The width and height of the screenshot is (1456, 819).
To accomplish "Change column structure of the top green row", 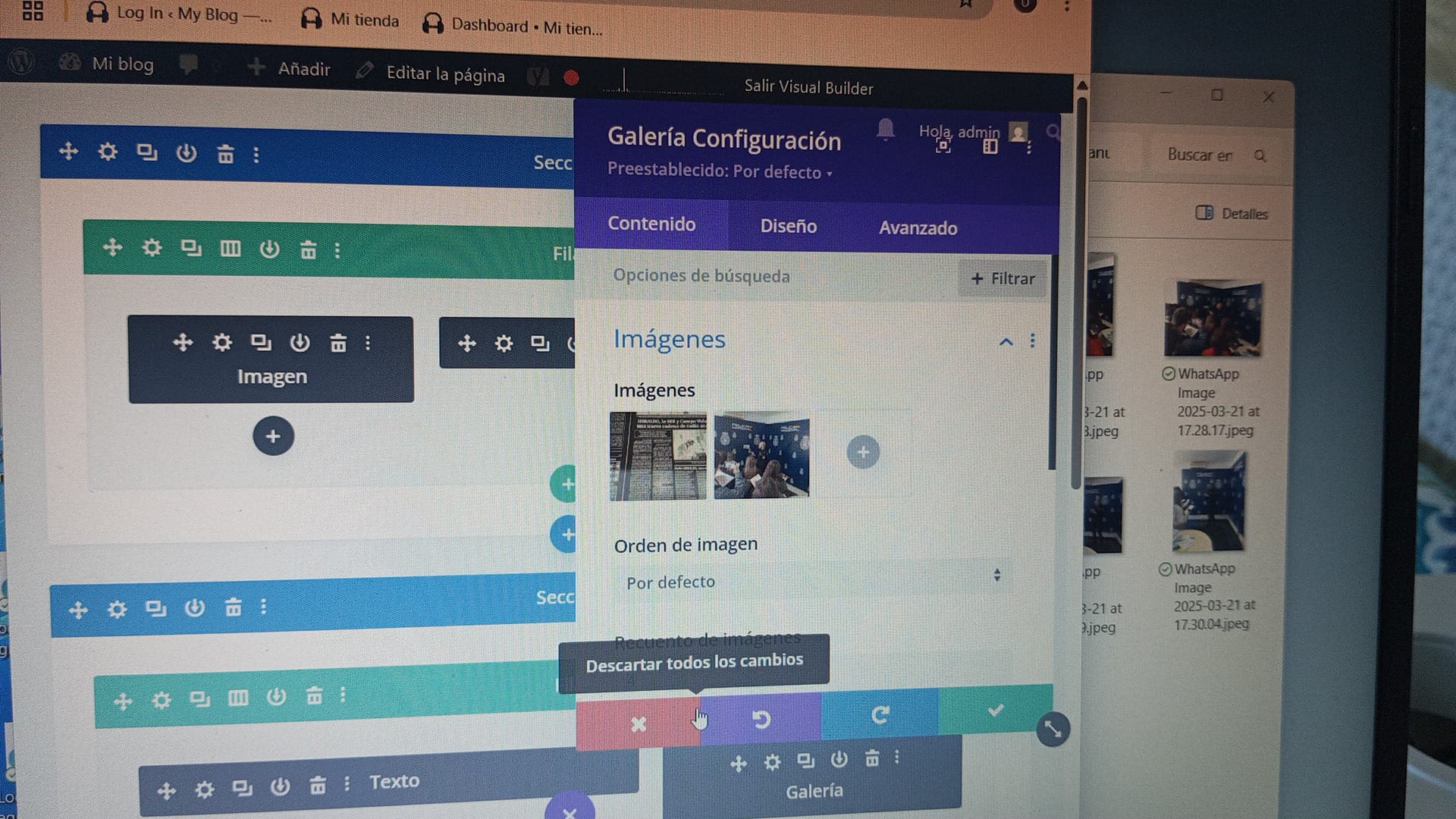I will [x=231, y=249].
